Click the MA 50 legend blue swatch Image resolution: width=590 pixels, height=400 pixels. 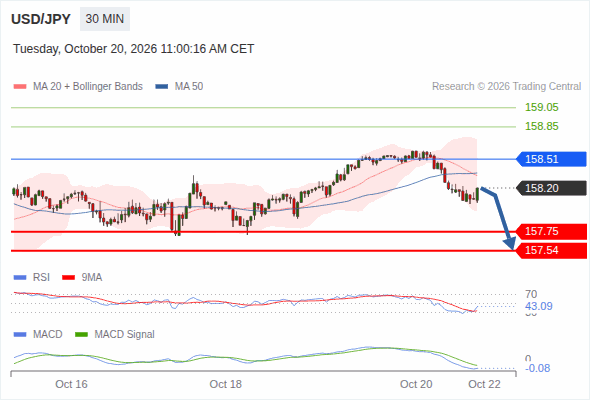(162, 87)
